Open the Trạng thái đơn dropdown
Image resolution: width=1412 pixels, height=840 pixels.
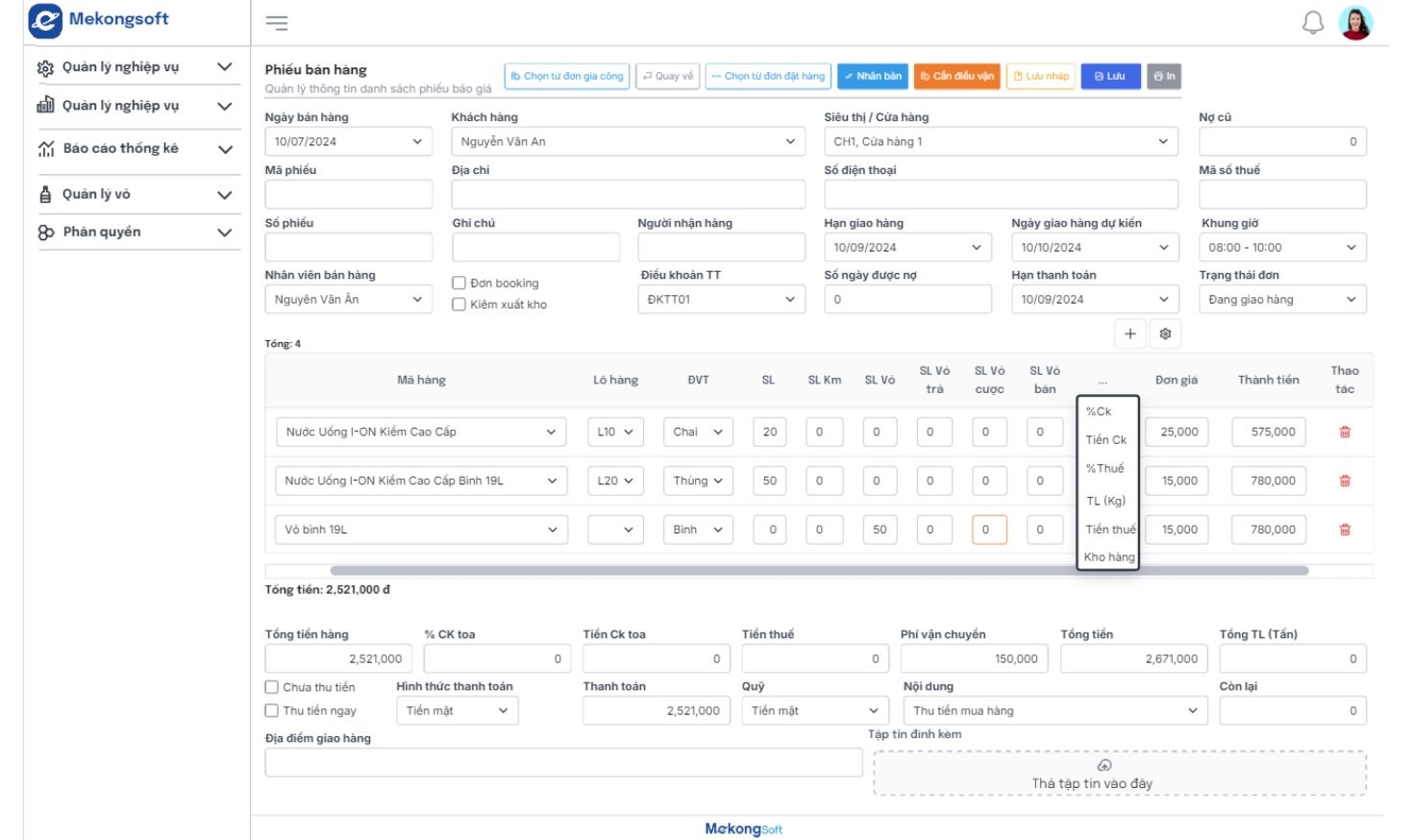point(1282,300)
